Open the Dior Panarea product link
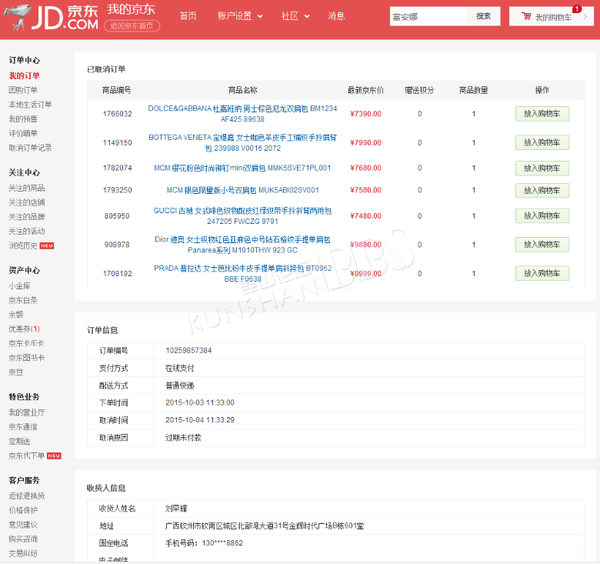Viewport: 600px width, 564px height. 242,245
